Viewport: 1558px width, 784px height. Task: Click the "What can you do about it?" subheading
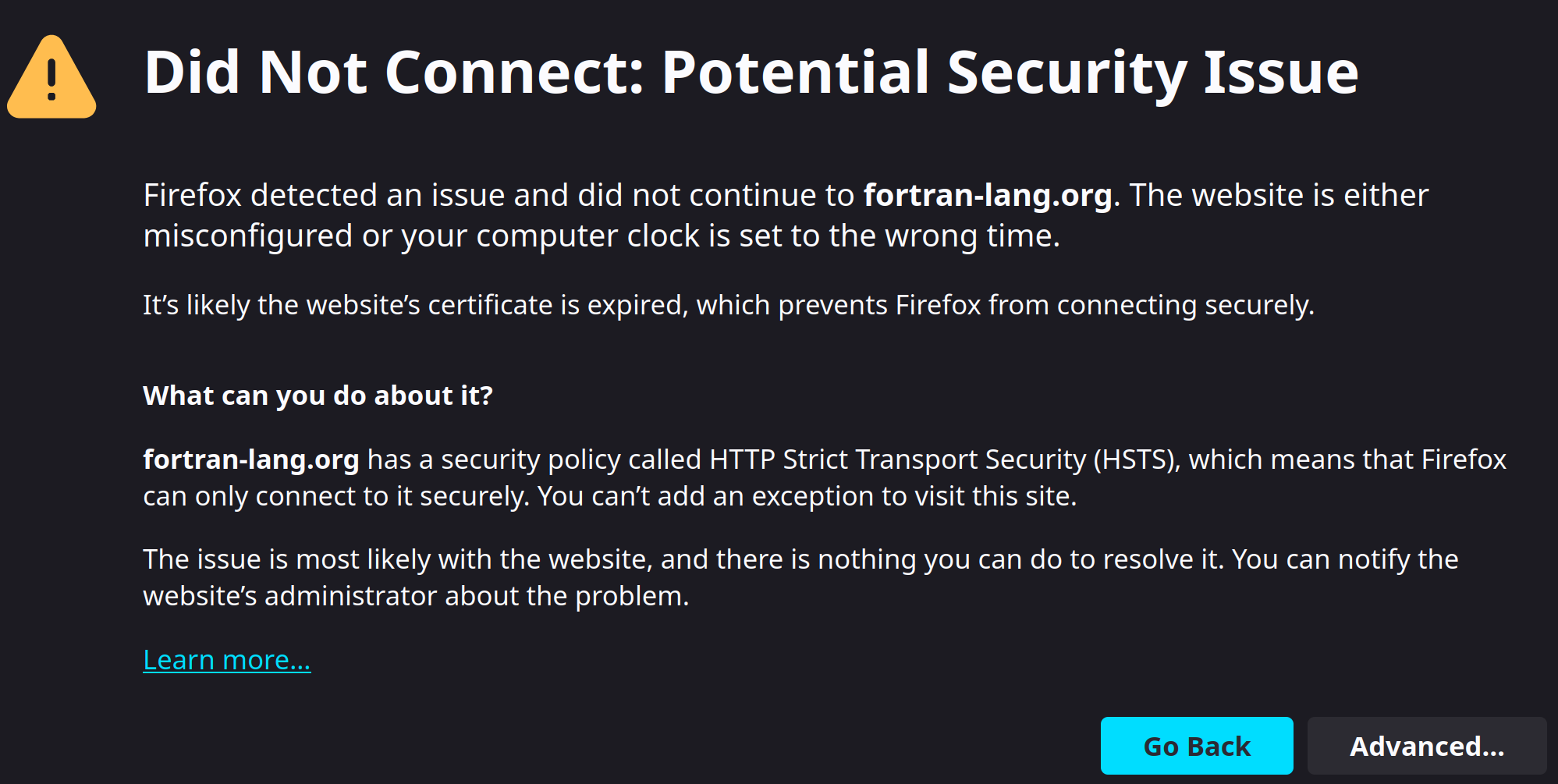coord(318,396)
